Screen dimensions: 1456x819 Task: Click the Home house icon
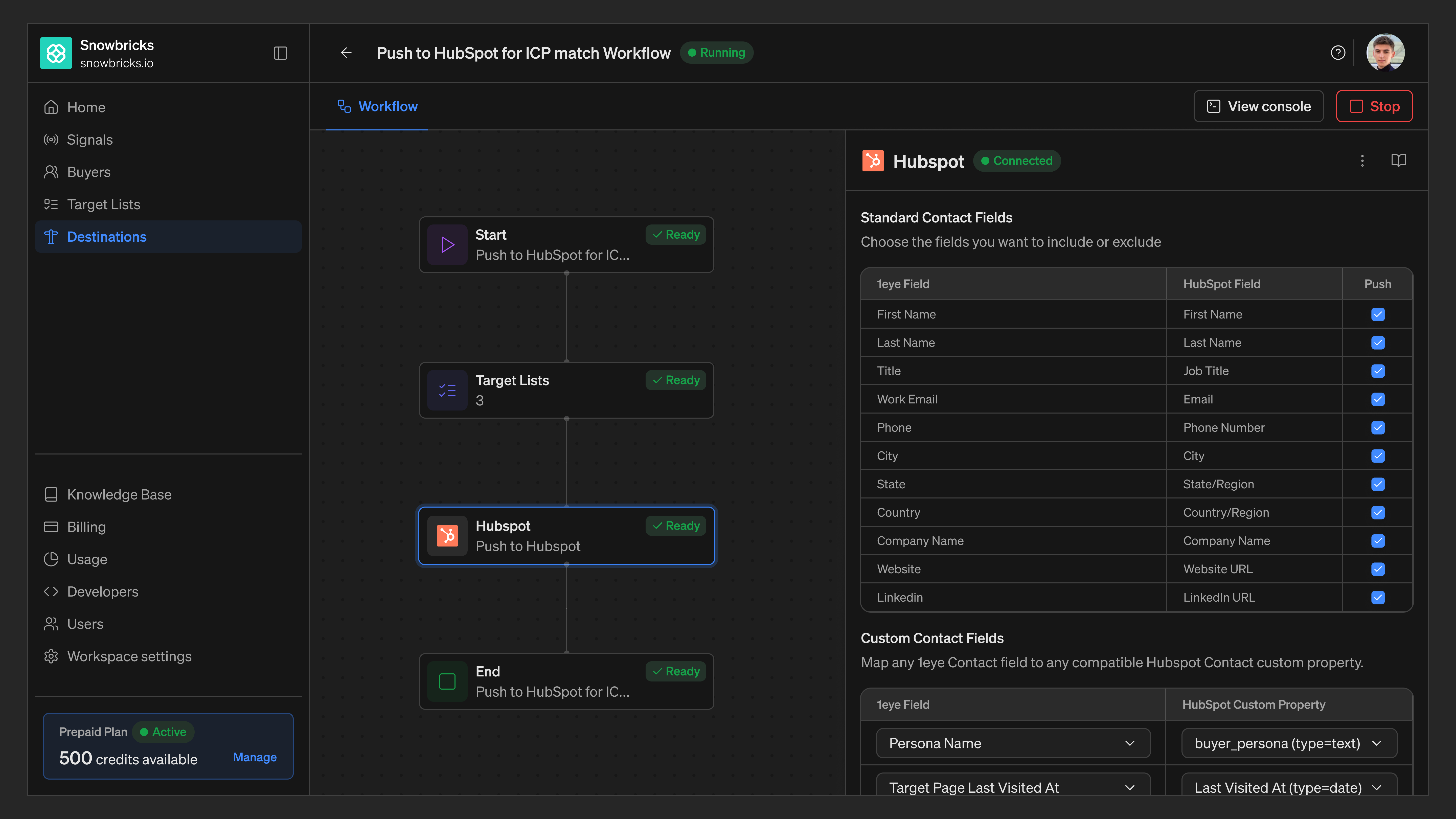click(51, 107)
